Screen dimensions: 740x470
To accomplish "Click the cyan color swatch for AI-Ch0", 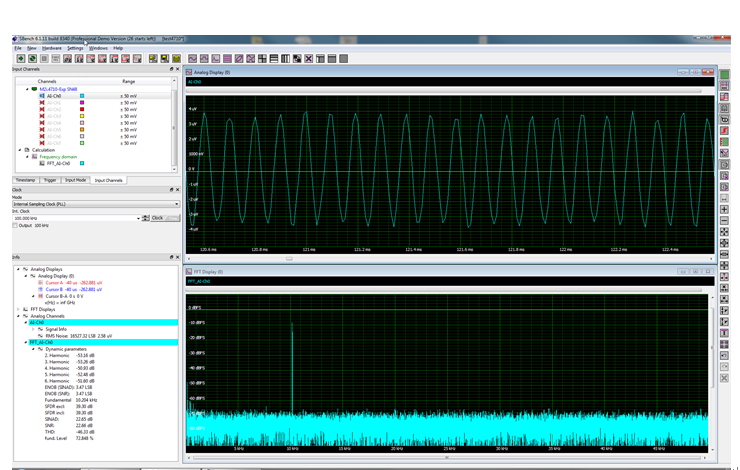I will (82, 96).
